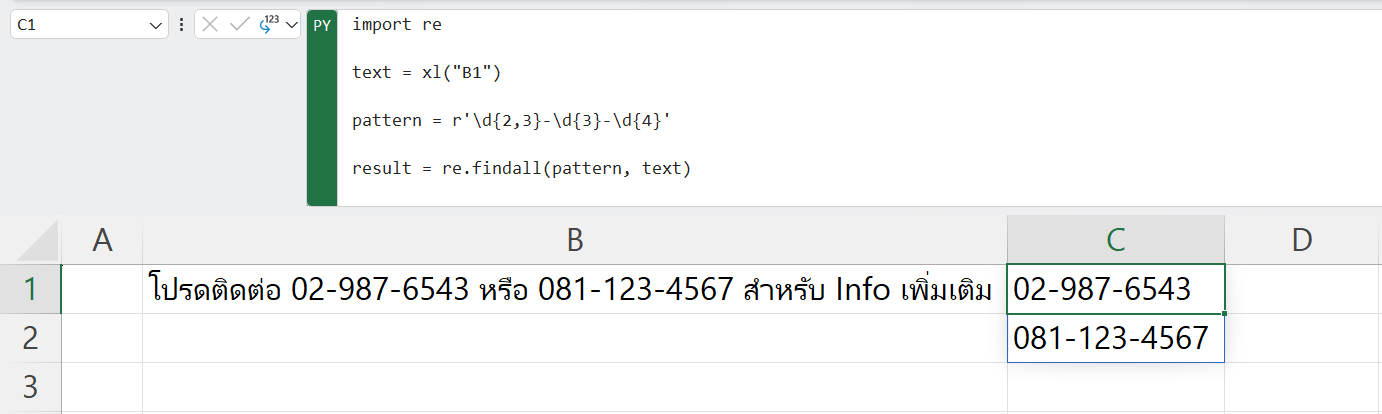Click the three-dot Name Box resize handle

coord(181,25)
